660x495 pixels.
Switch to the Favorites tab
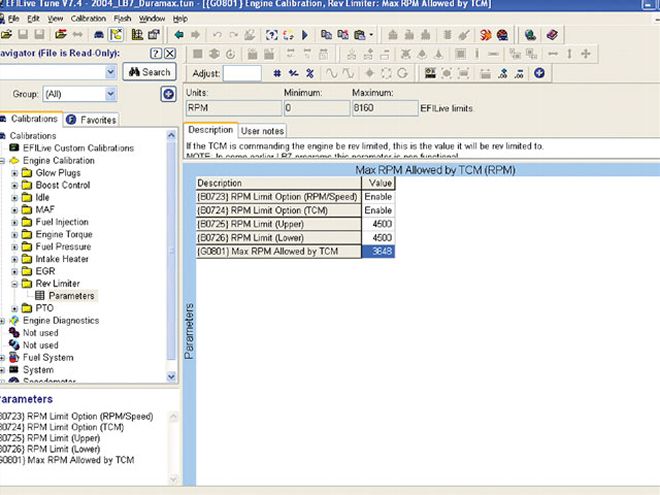(92, 120)
